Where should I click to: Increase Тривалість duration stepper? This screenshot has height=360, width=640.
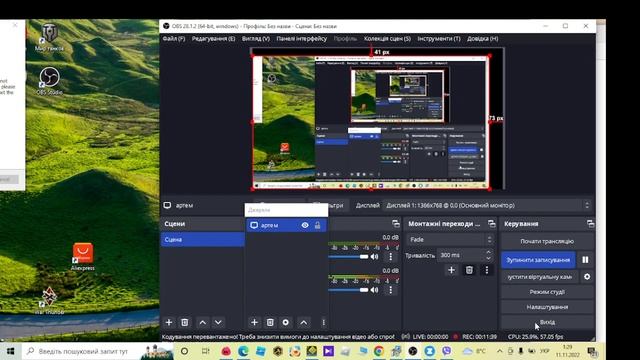pyautogui.click(x=489, y=252)
